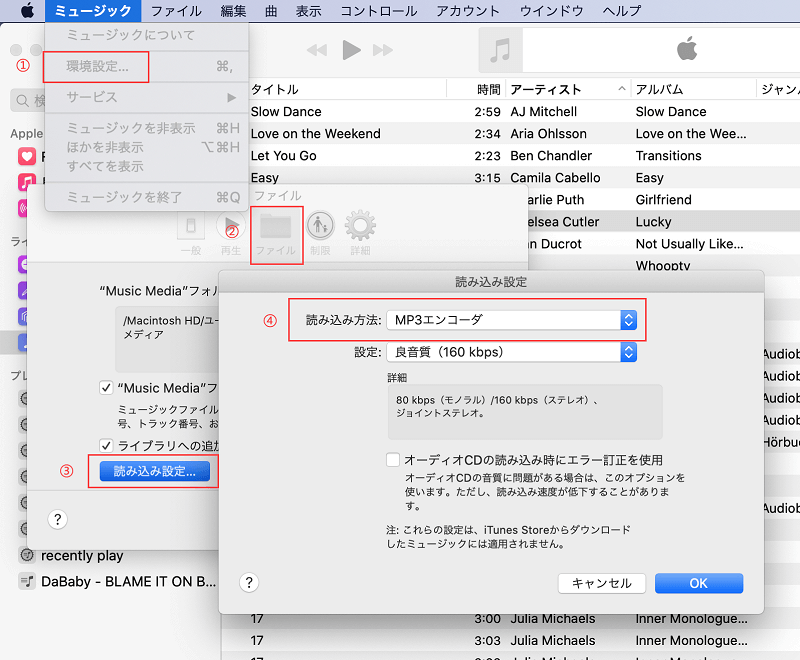Click album Lucky
This screenshot has width=800, height=660.
tap(654, 222)
